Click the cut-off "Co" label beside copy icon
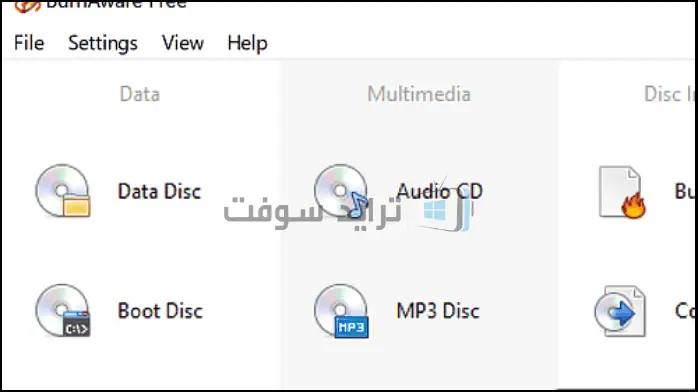The image size is (698, 392). (686, 311)
